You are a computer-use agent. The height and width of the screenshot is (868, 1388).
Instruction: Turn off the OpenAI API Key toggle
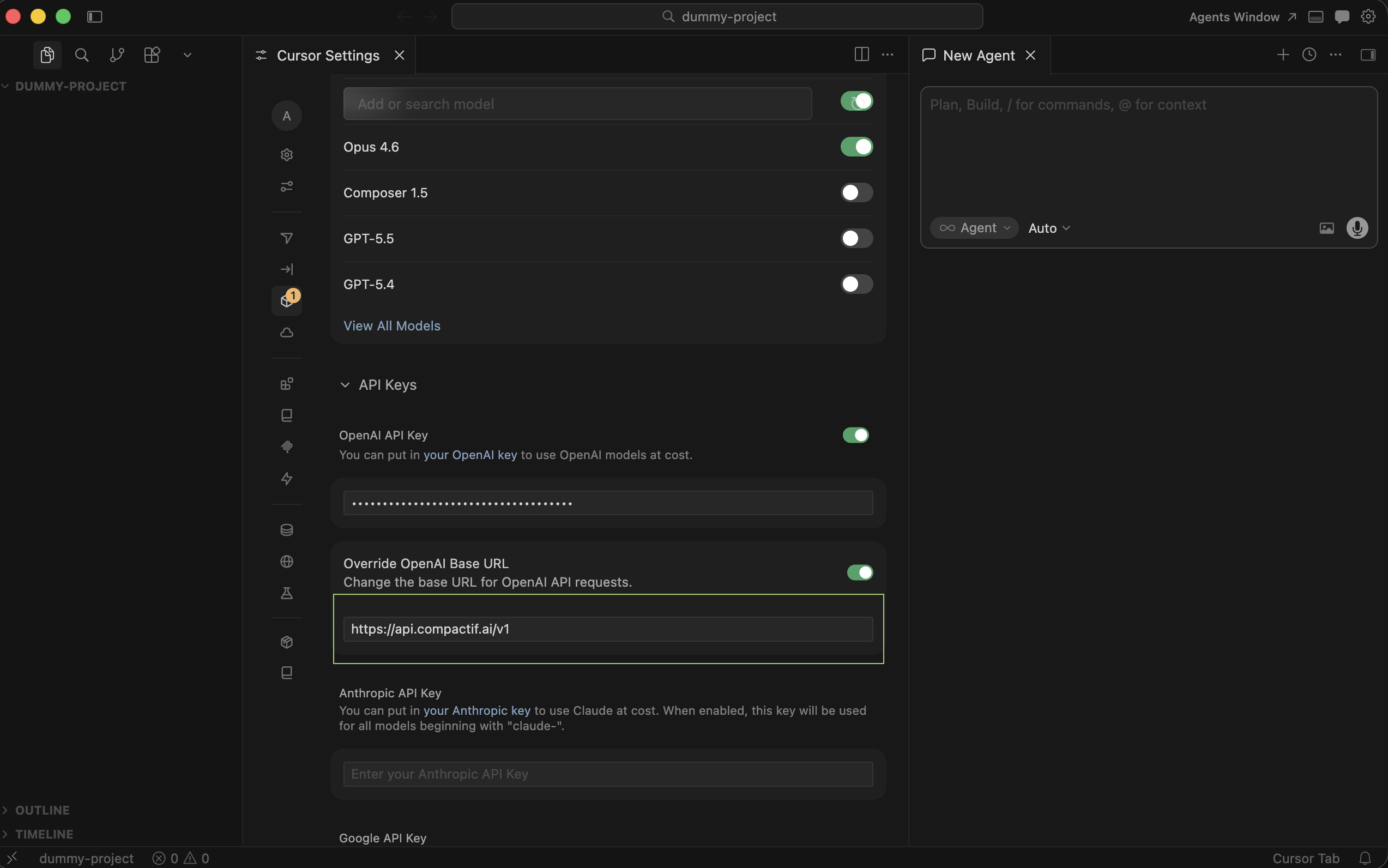coord(855,435)
